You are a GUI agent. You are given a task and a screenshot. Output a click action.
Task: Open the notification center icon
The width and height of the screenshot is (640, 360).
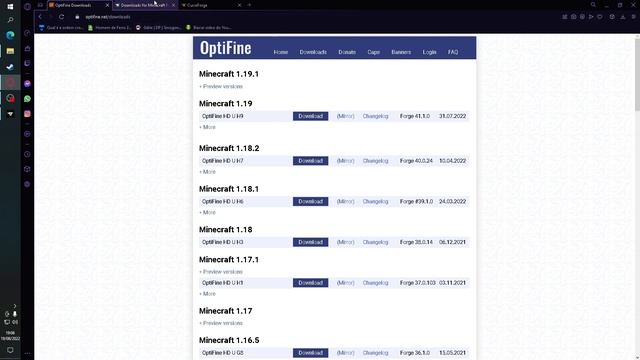click(x=10, y=350)
